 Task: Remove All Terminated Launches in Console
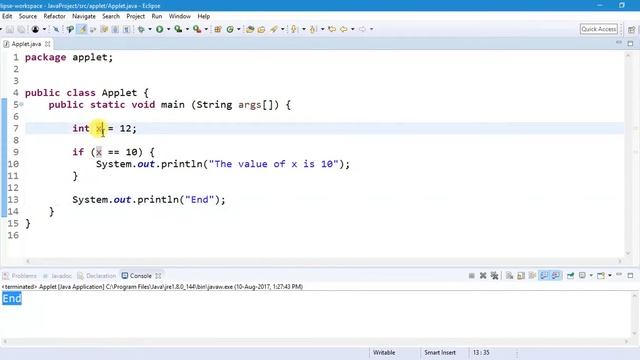click(x=494, y=276)
